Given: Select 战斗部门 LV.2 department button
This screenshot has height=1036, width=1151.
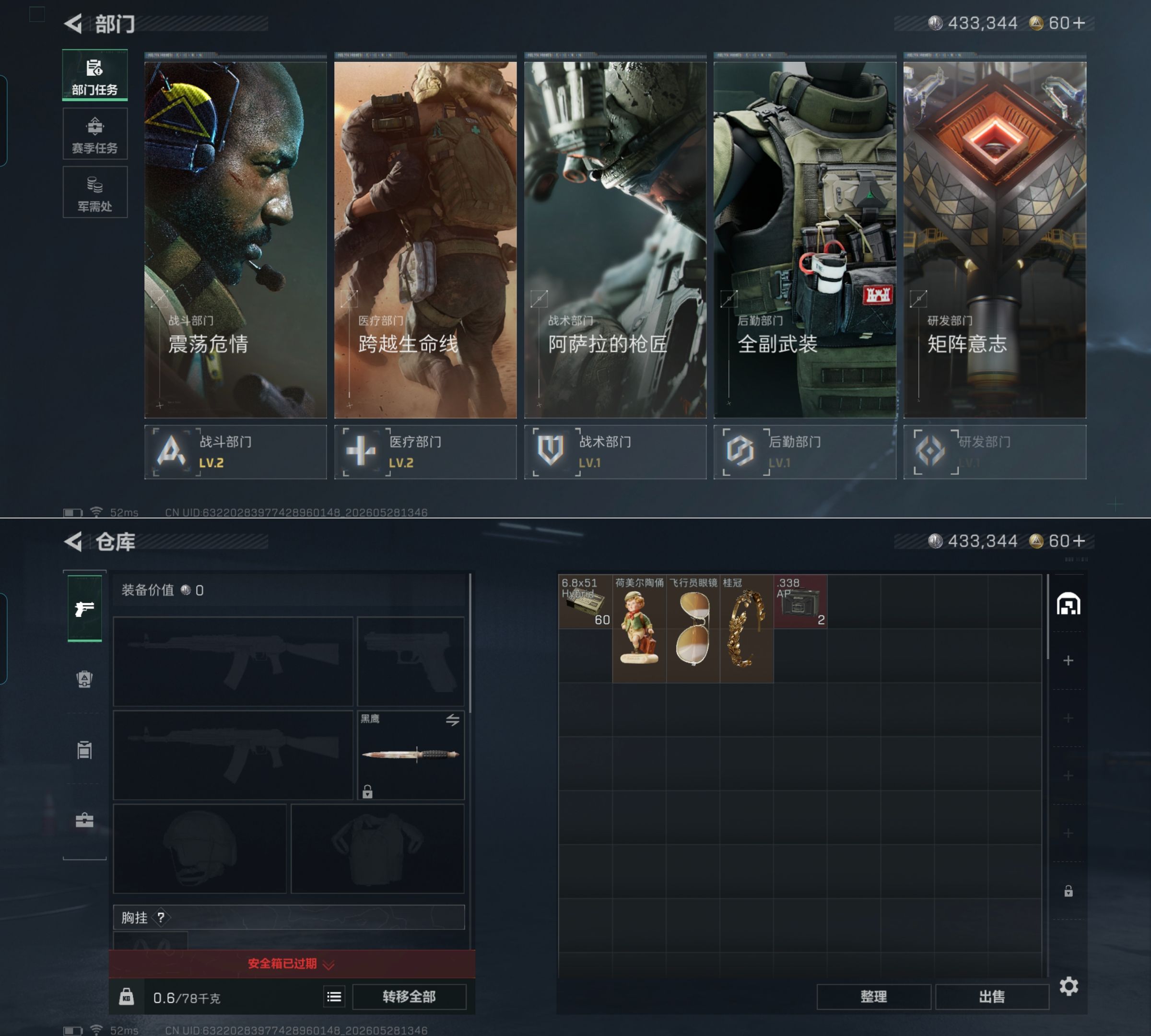Looking at the screenshot, I should pos(235,452).
